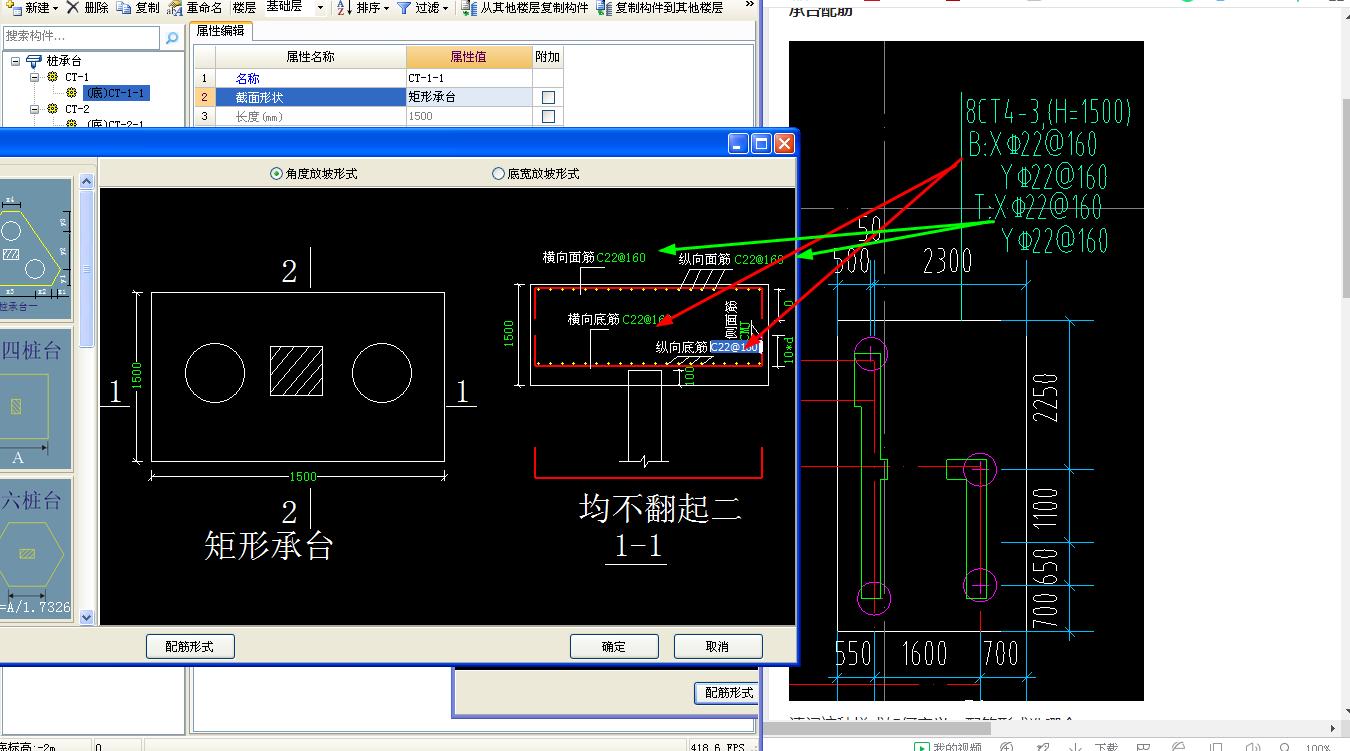
Task: Open the 基础层 floor dropdown
Action: click(320, 7)
